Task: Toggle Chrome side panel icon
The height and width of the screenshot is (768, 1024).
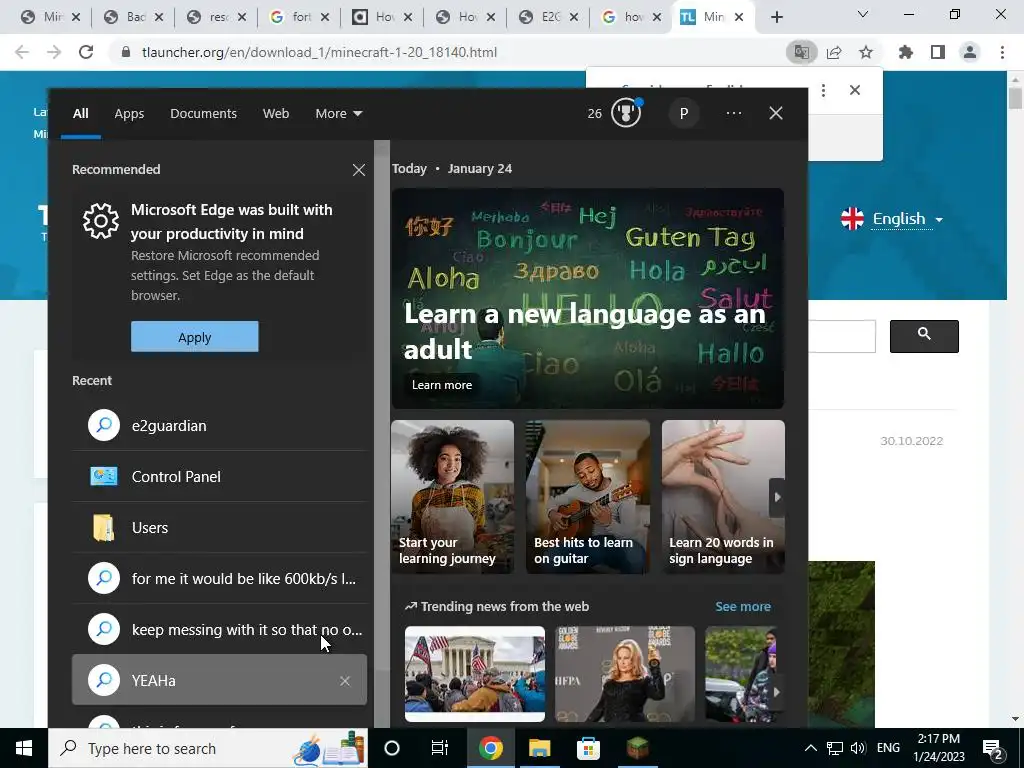Action: click(938, 52)
